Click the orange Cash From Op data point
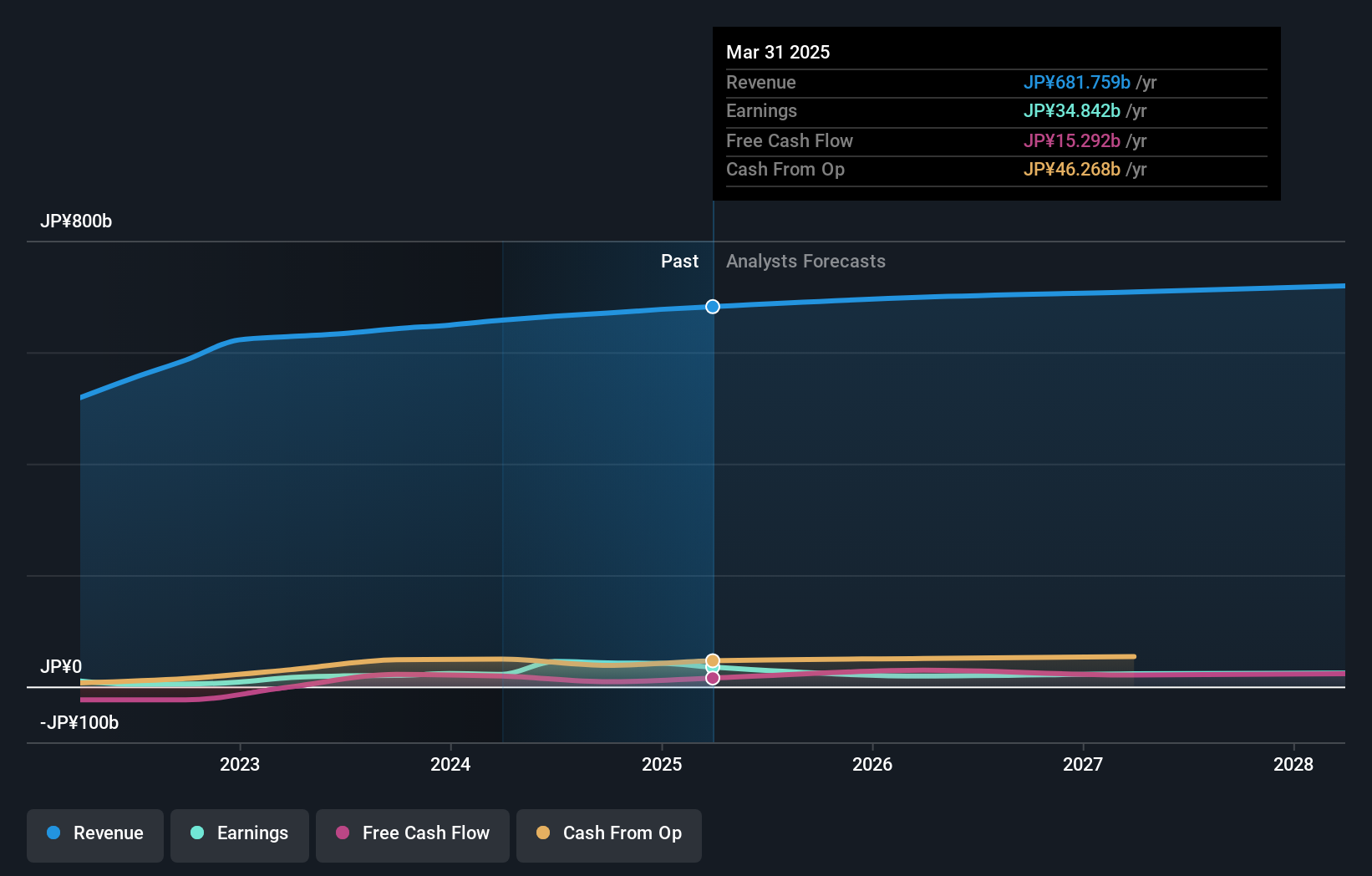Viewport: 1372px width, 876px height. (713, 661)
